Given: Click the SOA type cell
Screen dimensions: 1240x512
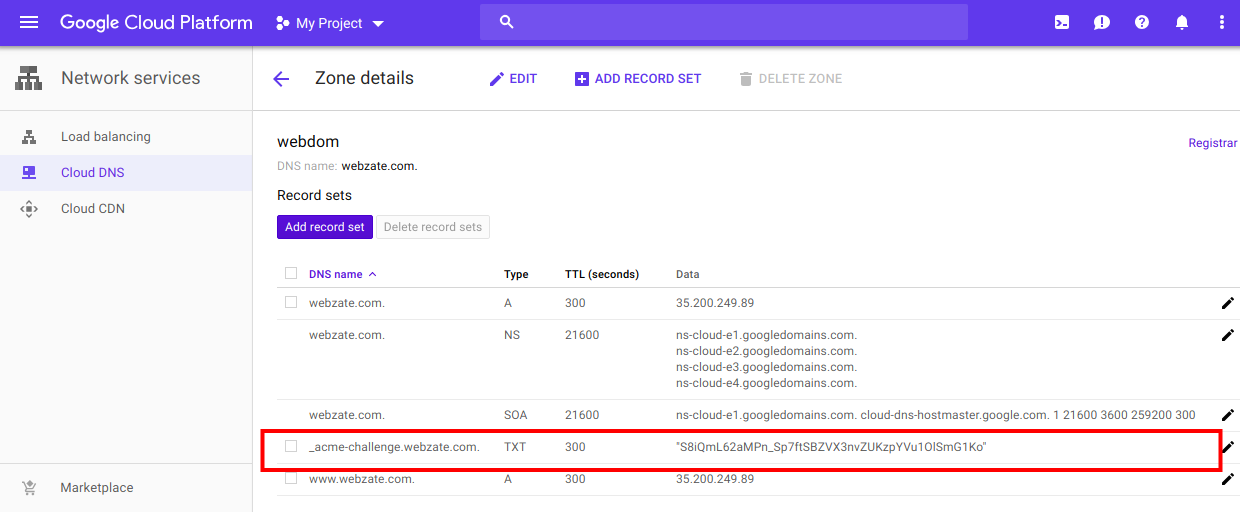Looking at the screenshot, I should coord(515,415).
